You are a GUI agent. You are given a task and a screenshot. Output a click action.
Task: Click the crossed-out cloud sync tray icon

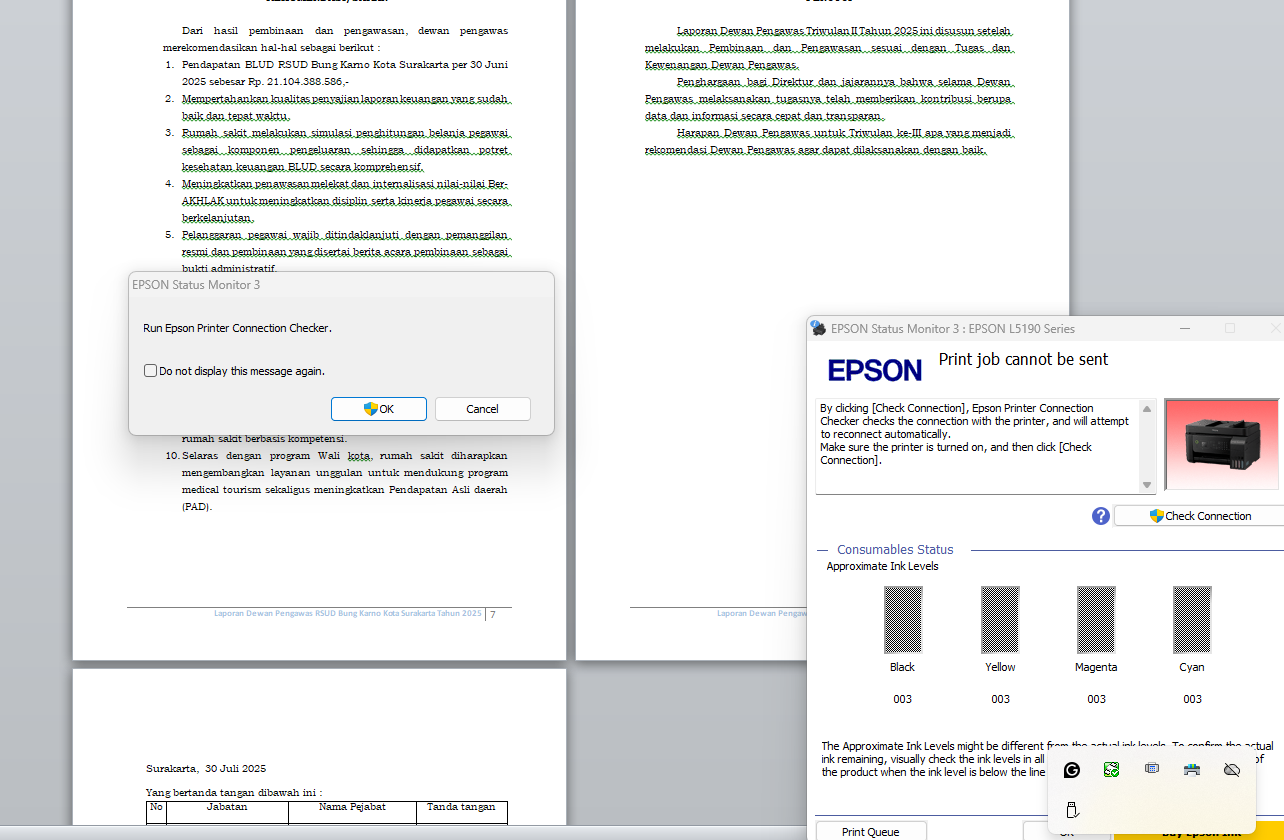1231,770
